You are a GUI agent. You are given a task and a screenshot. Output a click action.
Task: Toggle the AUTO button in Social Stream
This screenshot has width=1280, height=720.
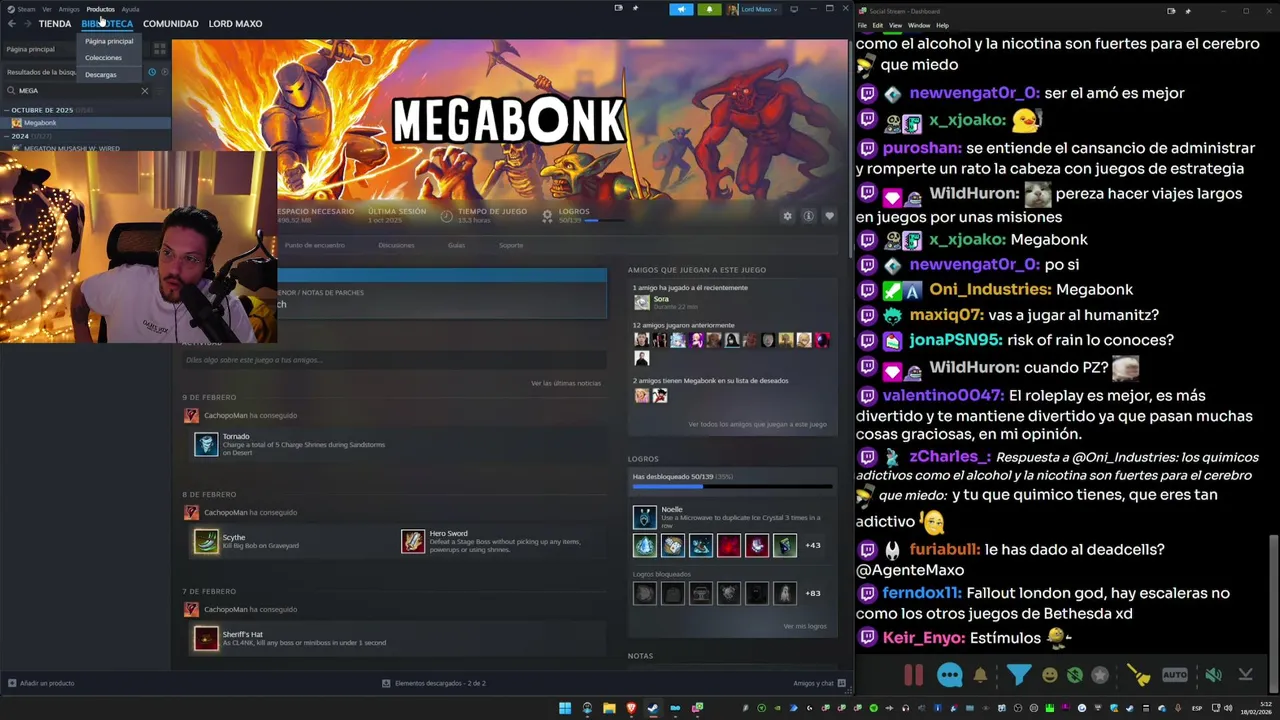[1175, 675]
